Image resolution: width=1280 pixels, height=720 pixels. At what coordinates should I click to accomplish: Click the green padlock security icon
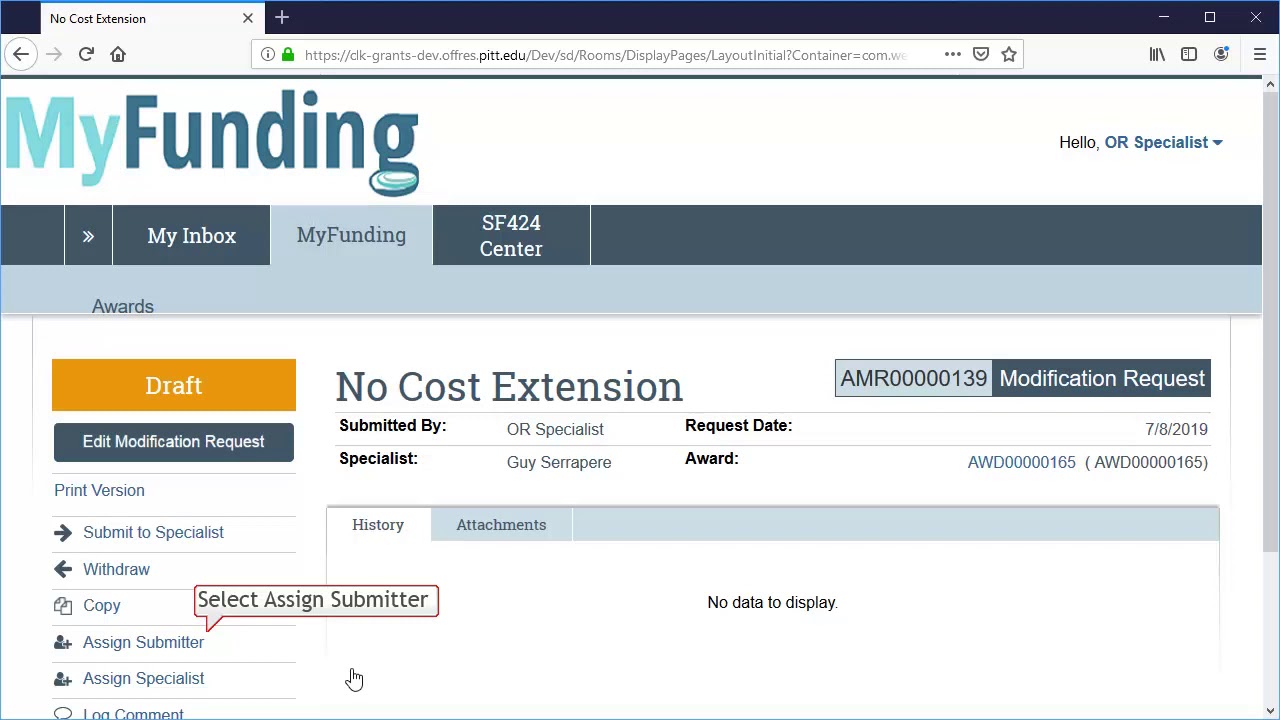pos(288,54)
